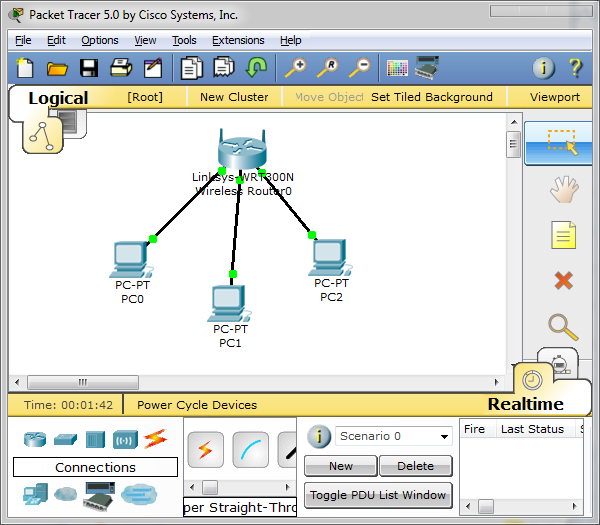Click the workspace horizontal scrollbar thumb

[83, 382]
